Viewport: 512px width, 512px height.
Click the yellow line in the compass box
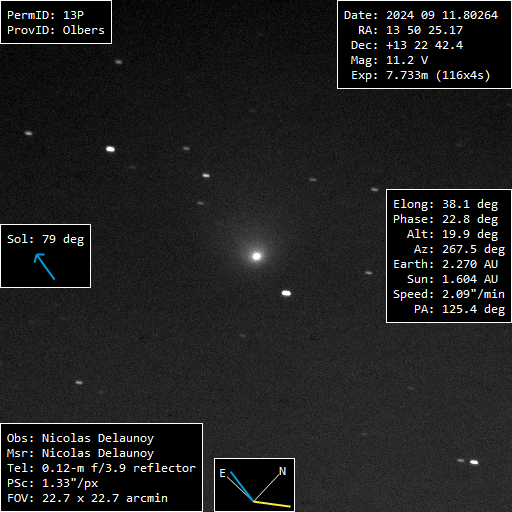(x=272, y=504)
